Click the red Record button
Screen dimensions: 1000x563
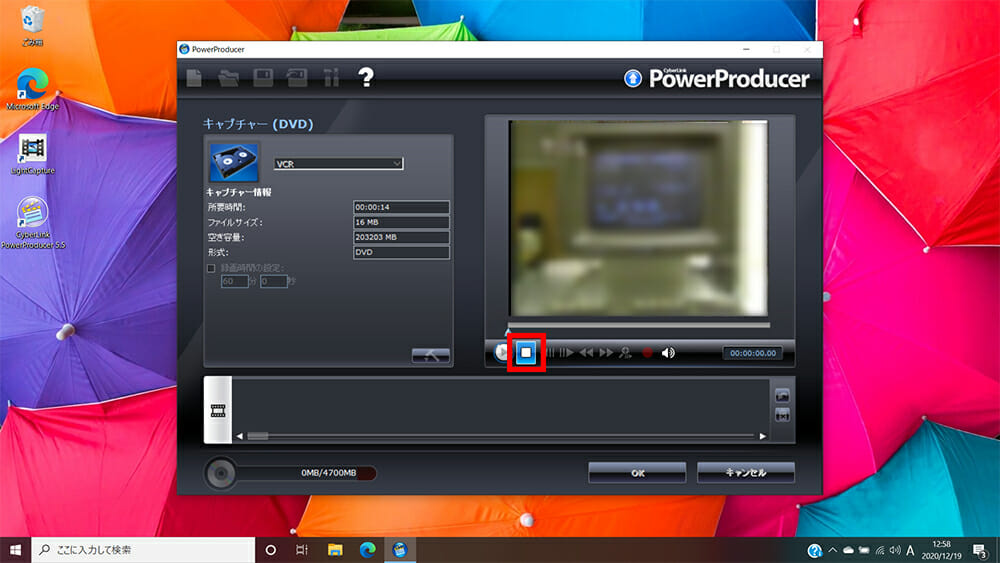tap(647, 353)
